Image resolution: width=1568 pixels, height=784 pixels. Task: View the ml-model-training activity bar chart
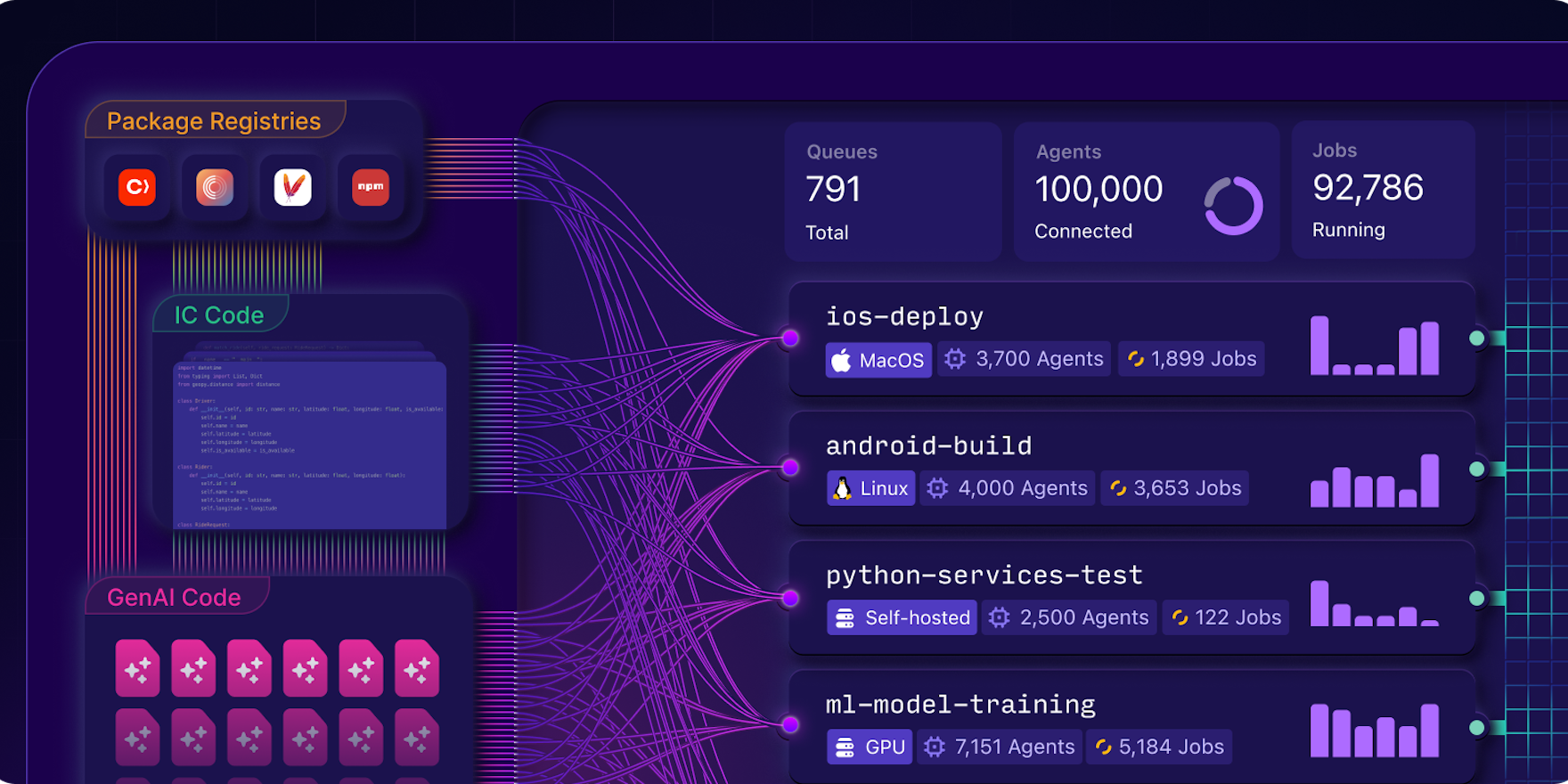1375,730
